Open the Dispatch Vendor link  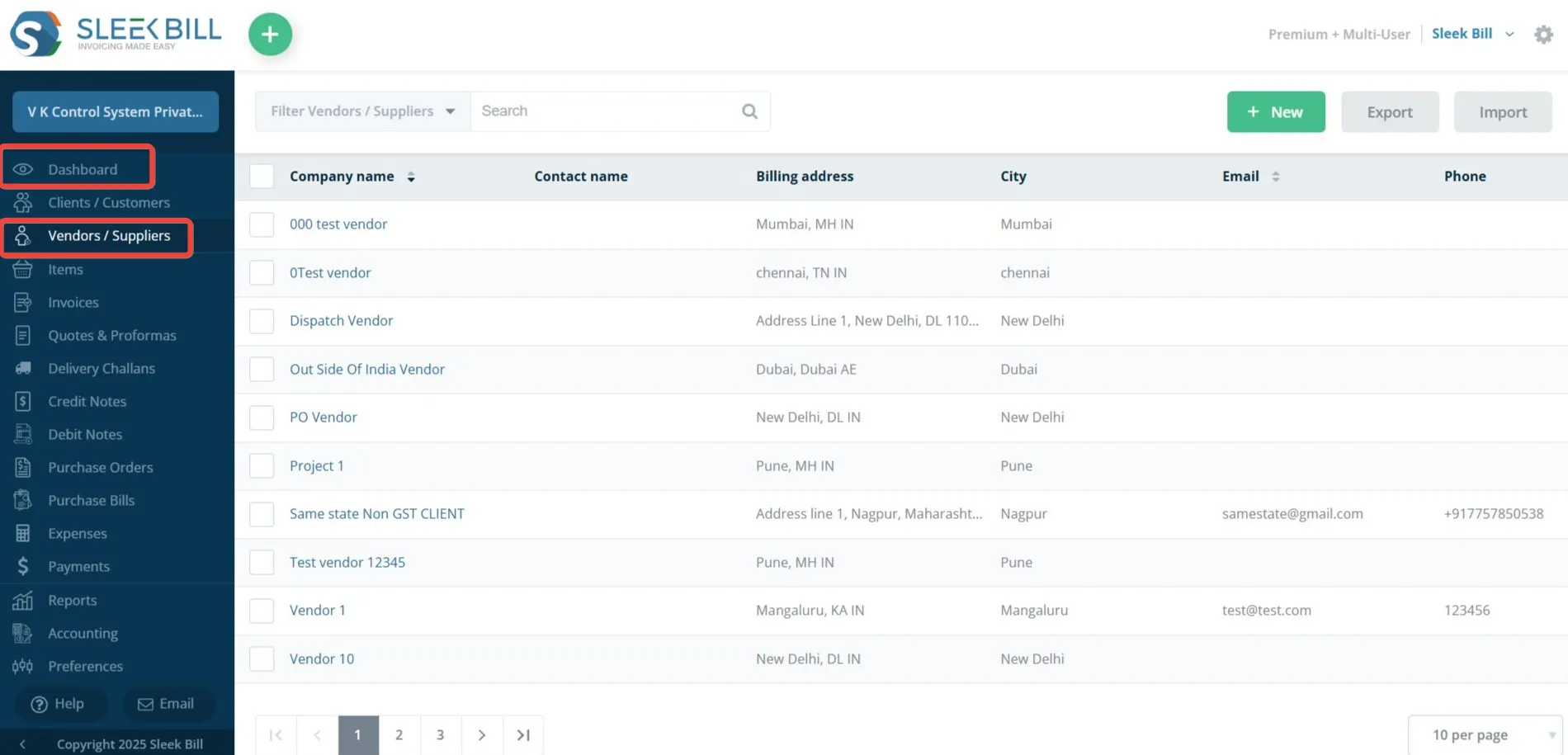click(x=341, y=321)
